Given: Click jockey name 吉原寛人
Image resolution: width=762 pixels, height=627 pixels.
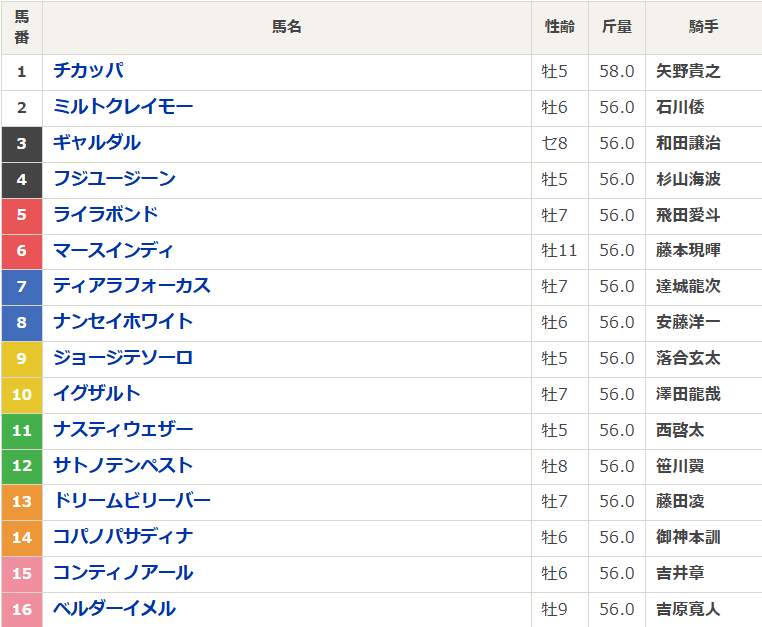Looking at the screenshot, I should [688, 609].
